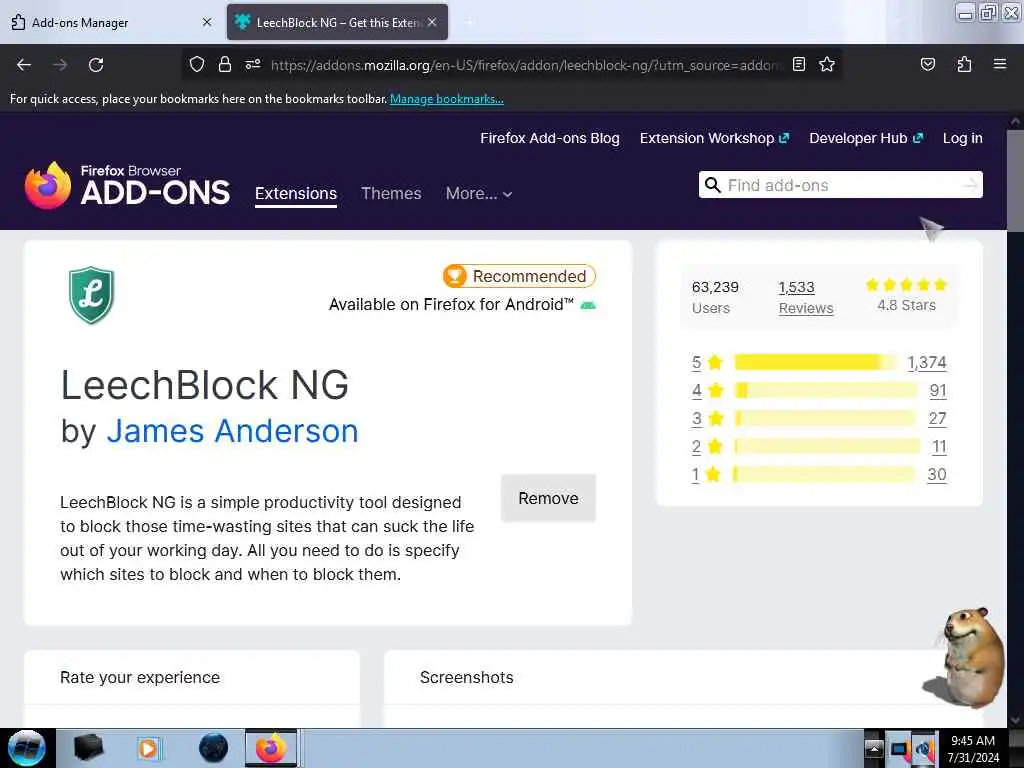Reload the current page
Screen dimensions: 1024x768
pyautogui.click(x=96, y=65)
